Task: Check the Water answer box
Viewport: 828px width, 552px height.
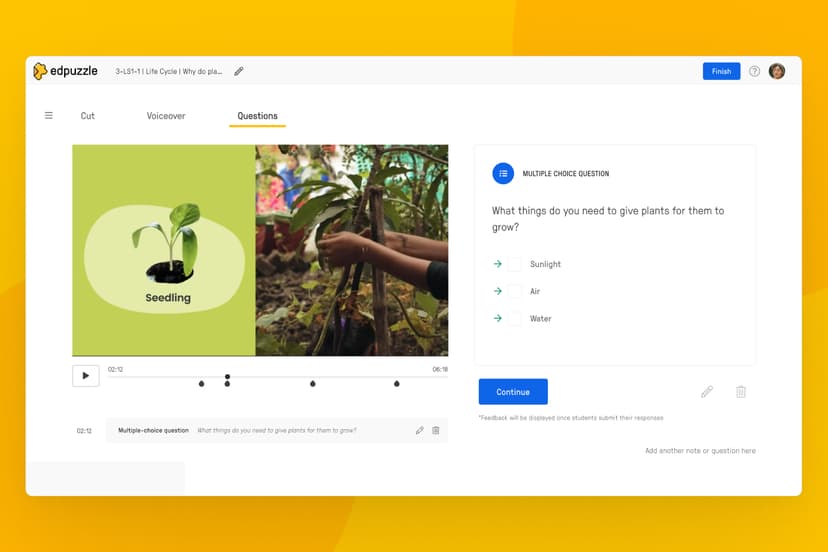Action: pyautogui.click(x=514, y=318)
